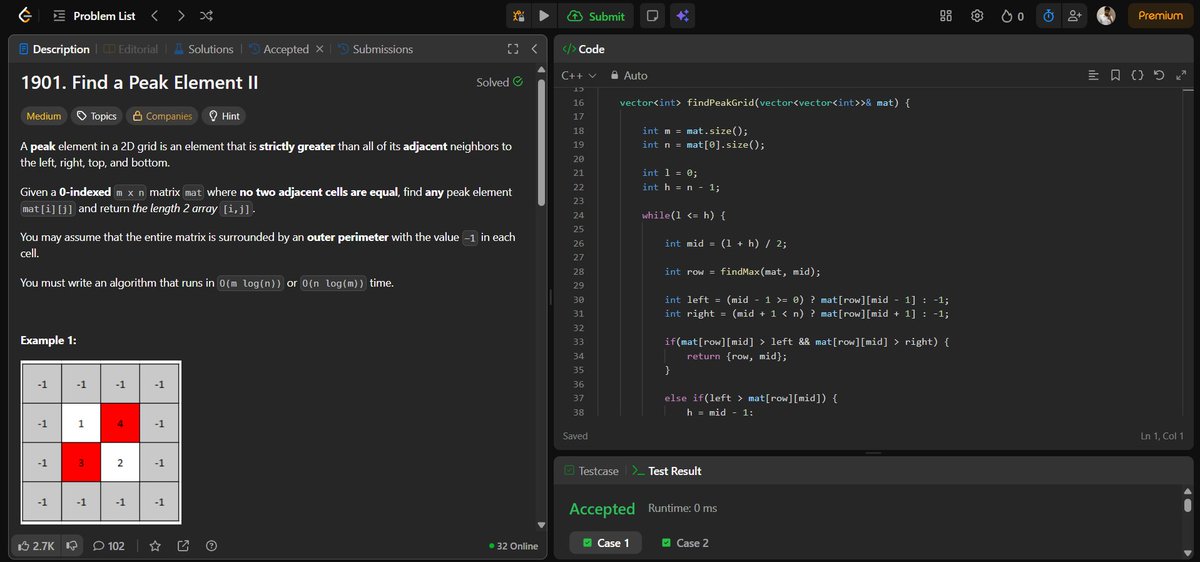Expand the code editor to fullscreen

click(x=1181, y=75)
